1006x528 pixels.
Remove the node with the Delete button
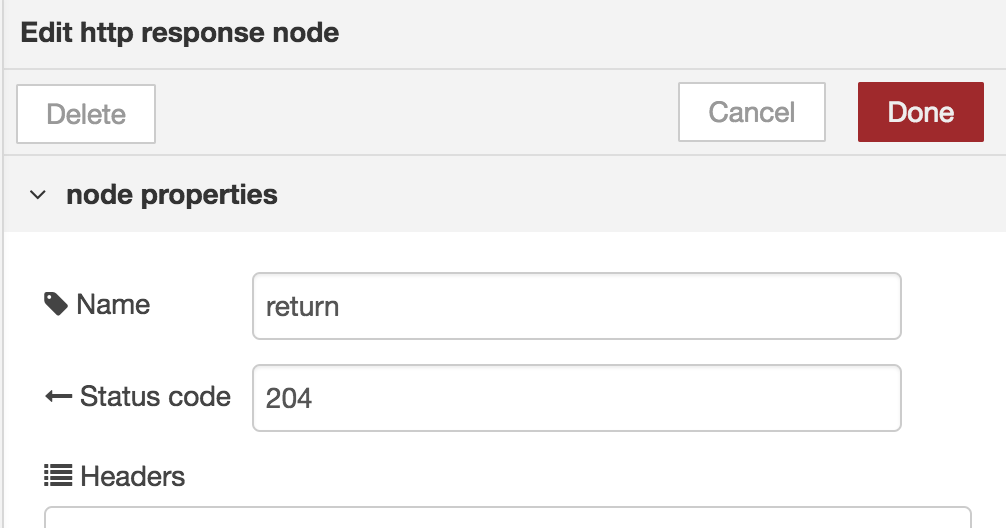[86, 114]
